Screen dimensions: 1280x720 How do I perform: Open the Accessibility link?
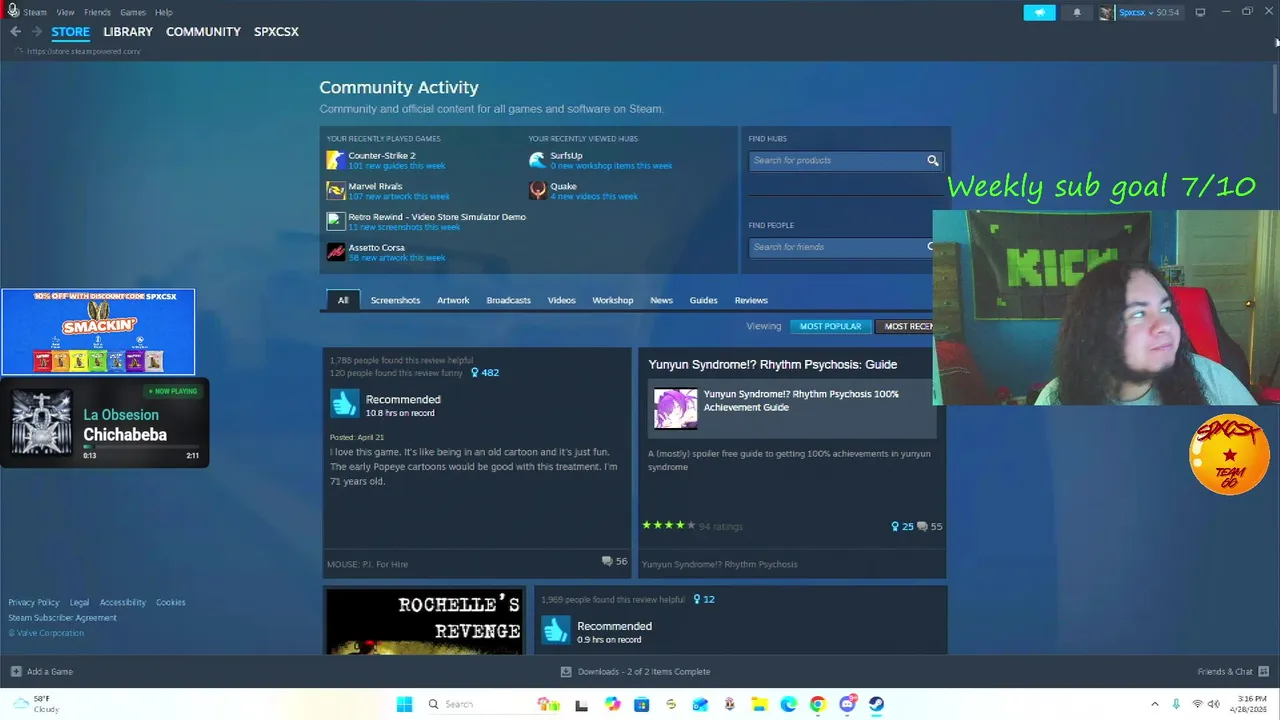(122, 602)
